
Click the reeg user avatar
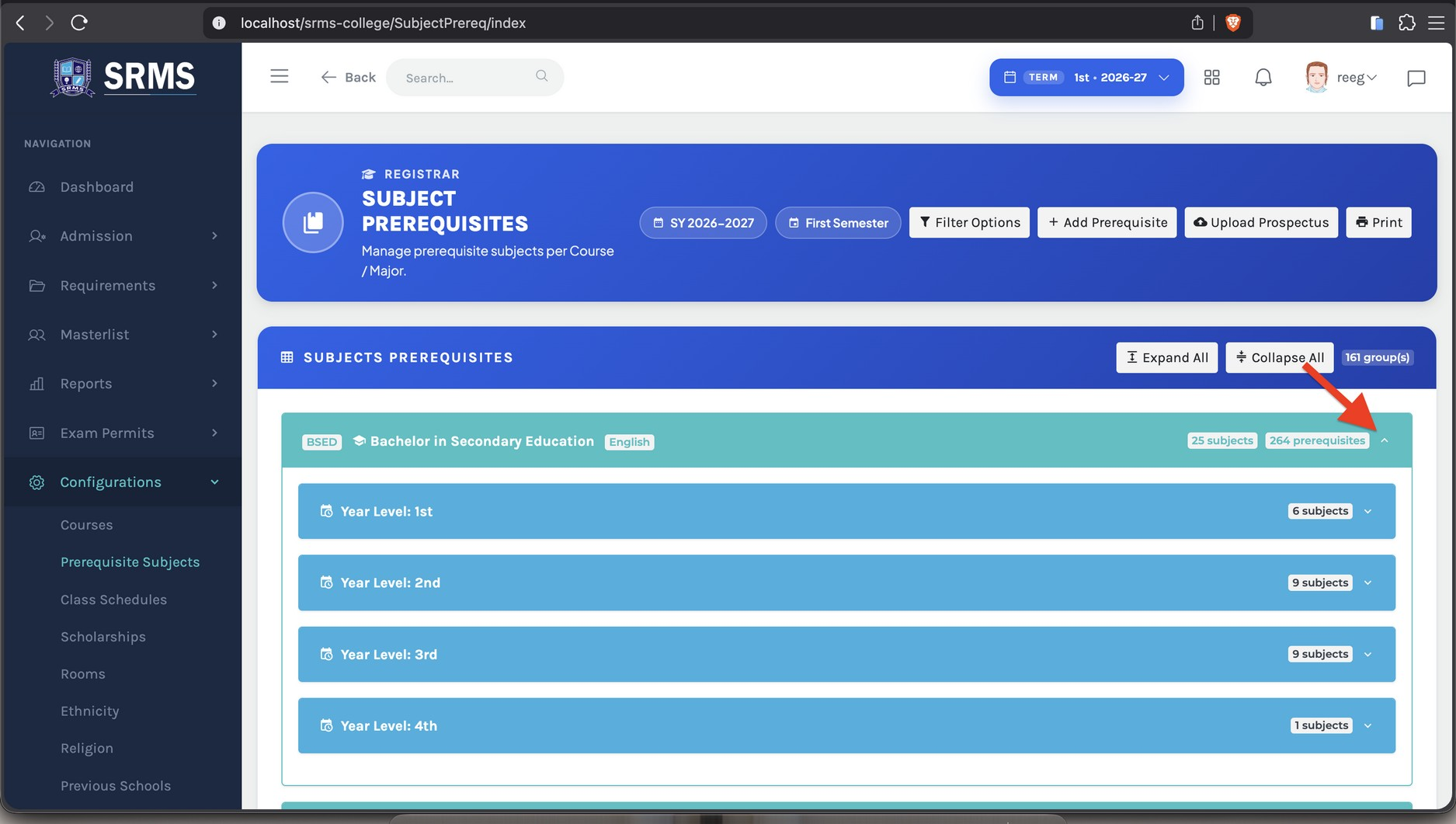pyautogui.click(x=1316, y=77)
